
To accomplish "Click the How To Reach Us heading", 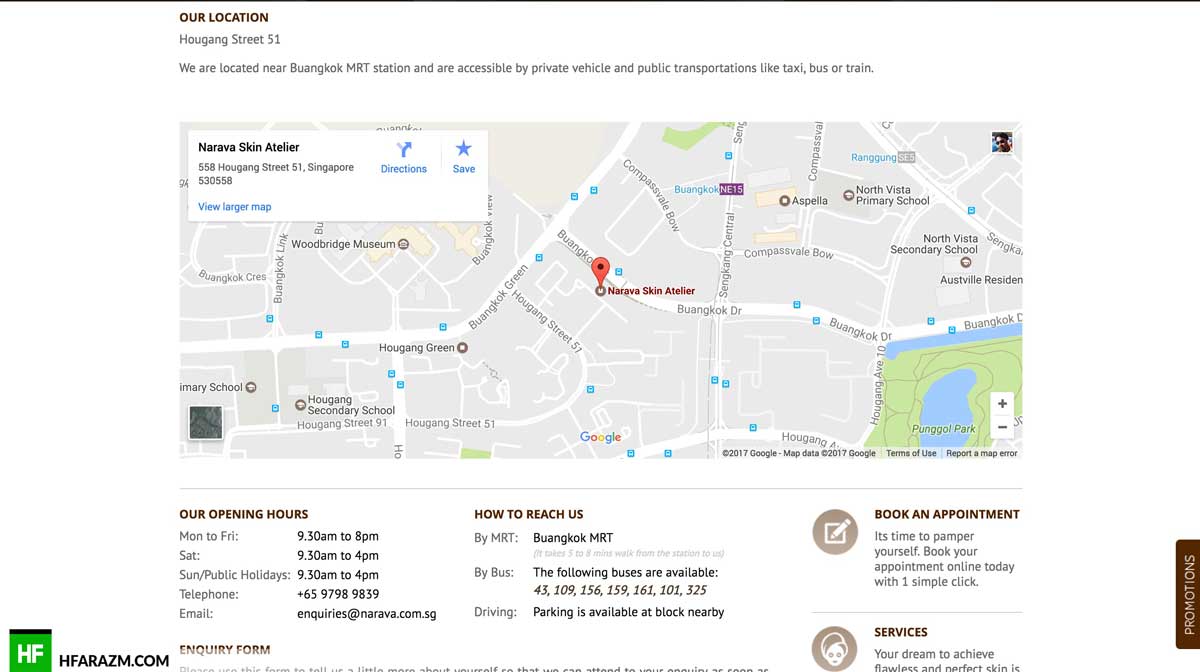I will coord(529,514).
